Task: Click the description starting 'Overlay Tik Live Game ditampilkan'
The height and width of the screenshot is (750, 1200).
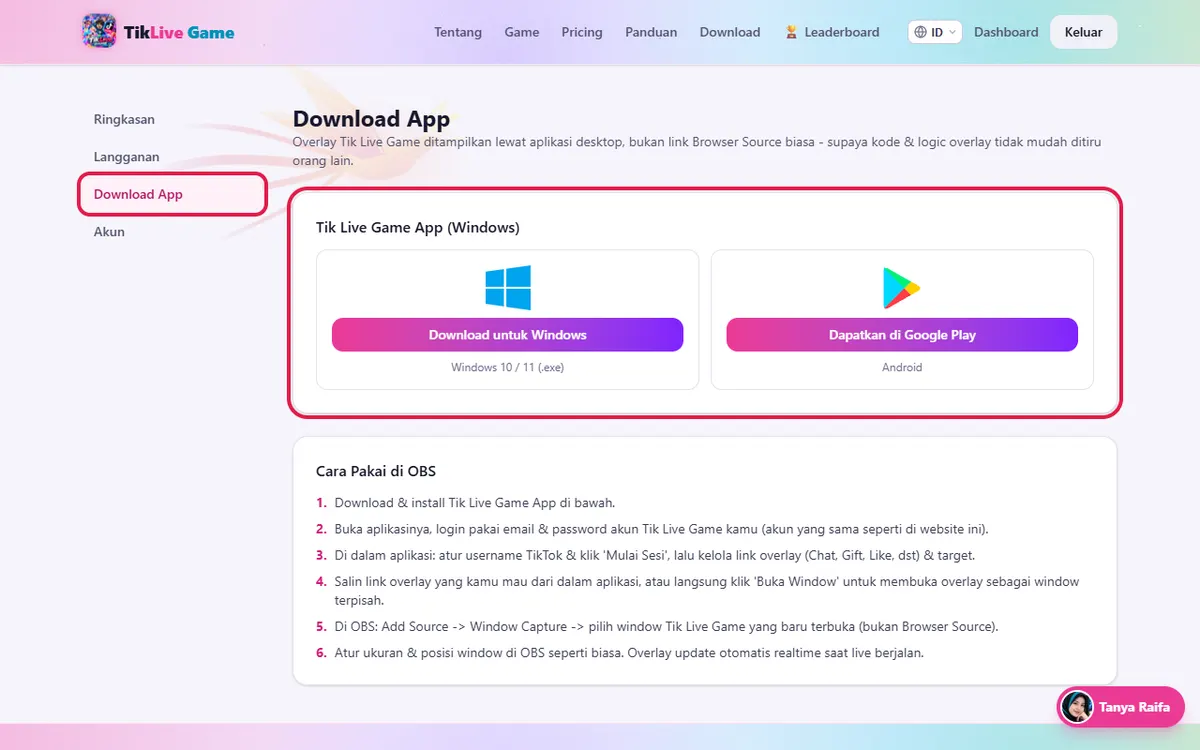Action: click(x=697, y=151)
